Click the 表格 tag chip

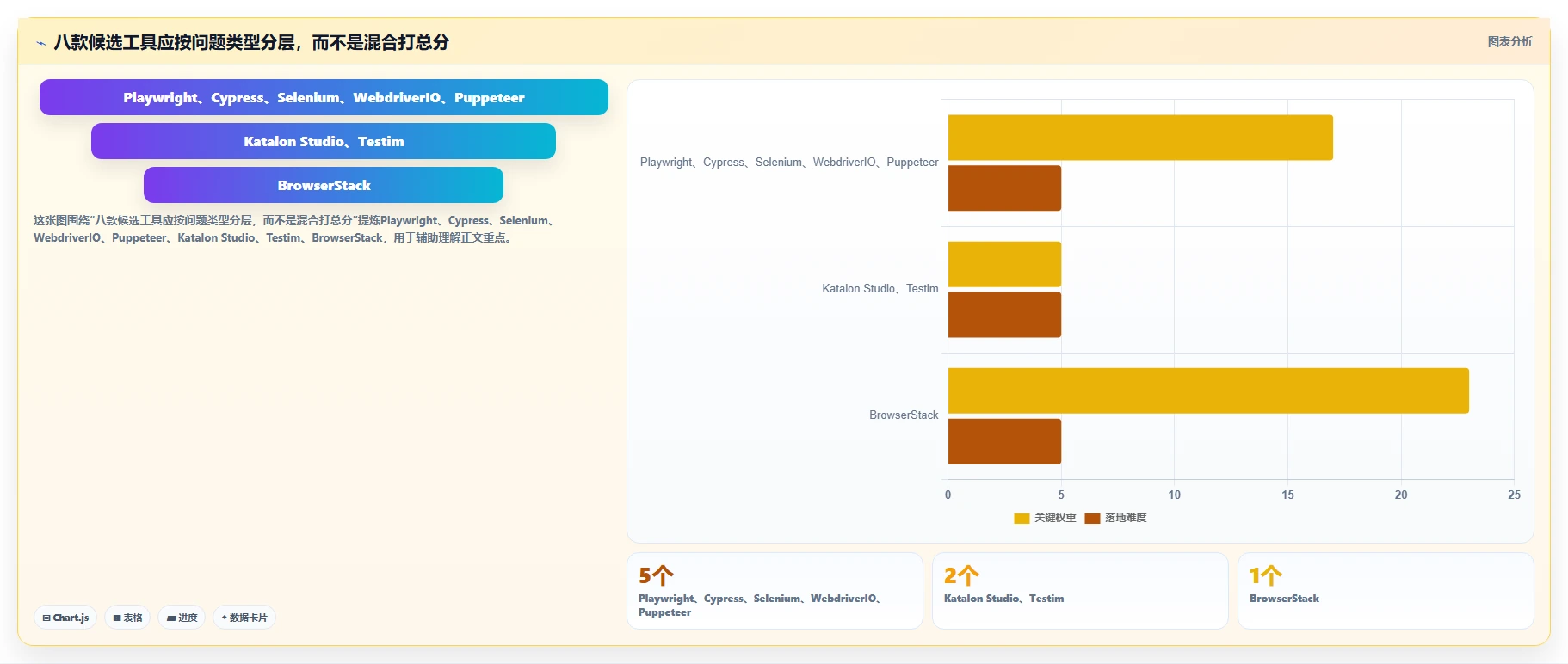127,618
